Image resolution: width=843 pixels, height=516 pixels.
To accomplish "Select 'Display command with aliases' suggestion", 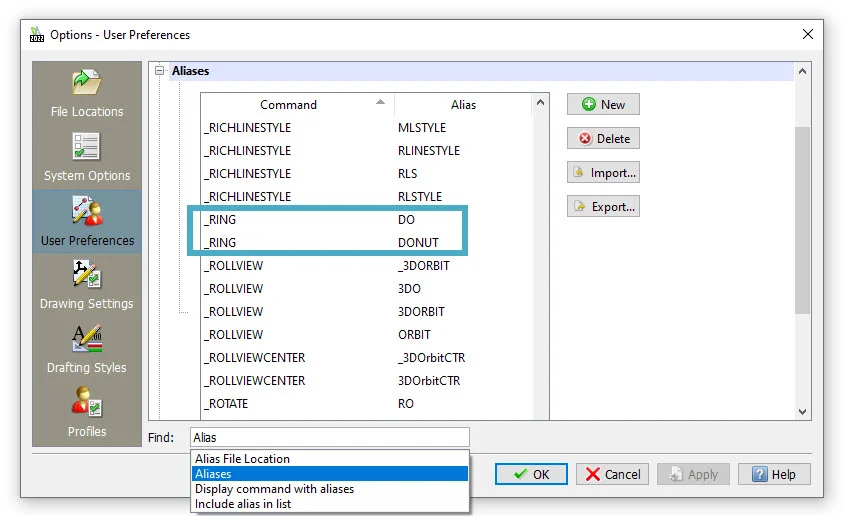I will pyautogui.click(x=275, y=489).
